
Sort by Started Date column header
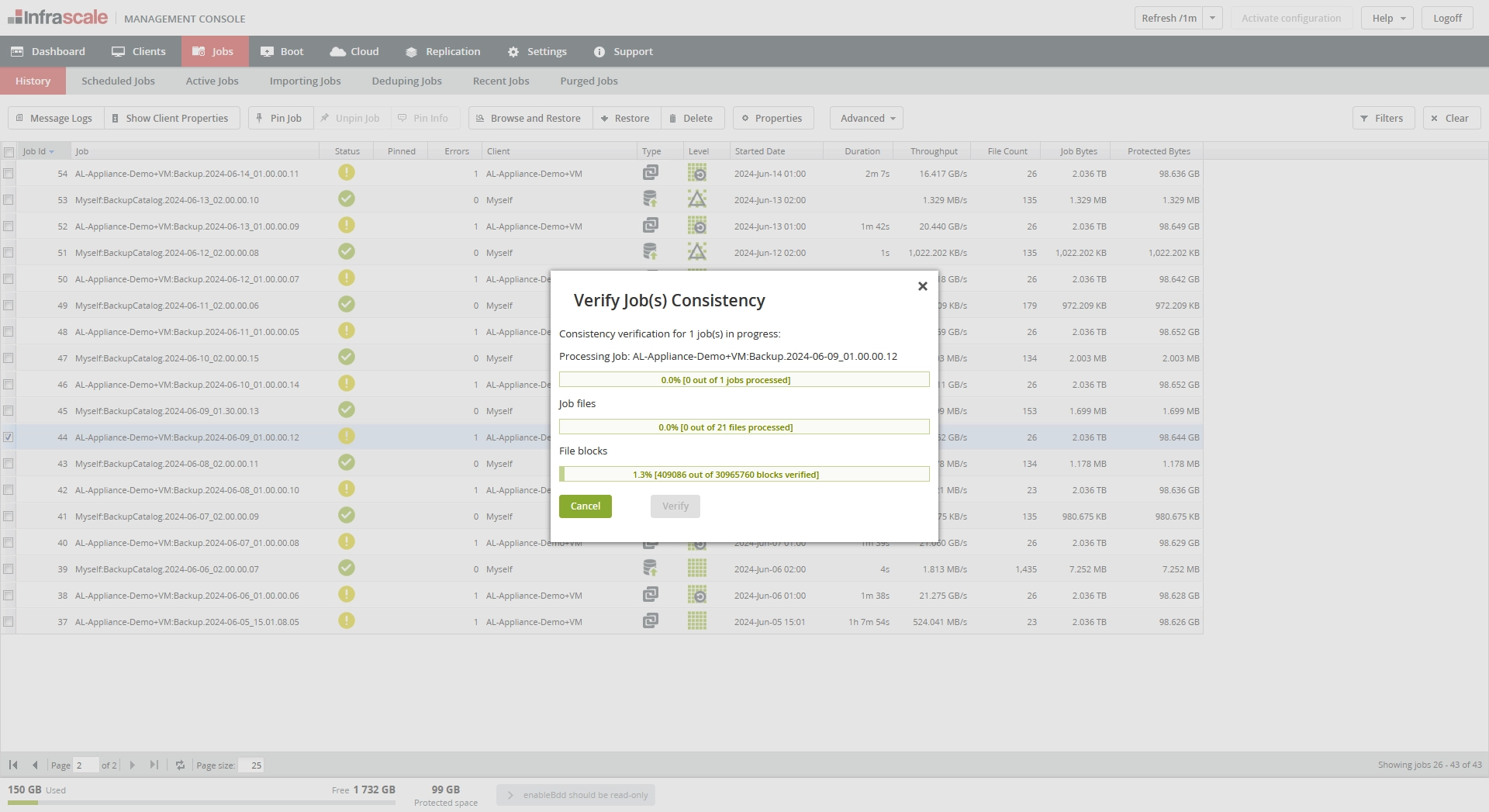tap(776, 151)
